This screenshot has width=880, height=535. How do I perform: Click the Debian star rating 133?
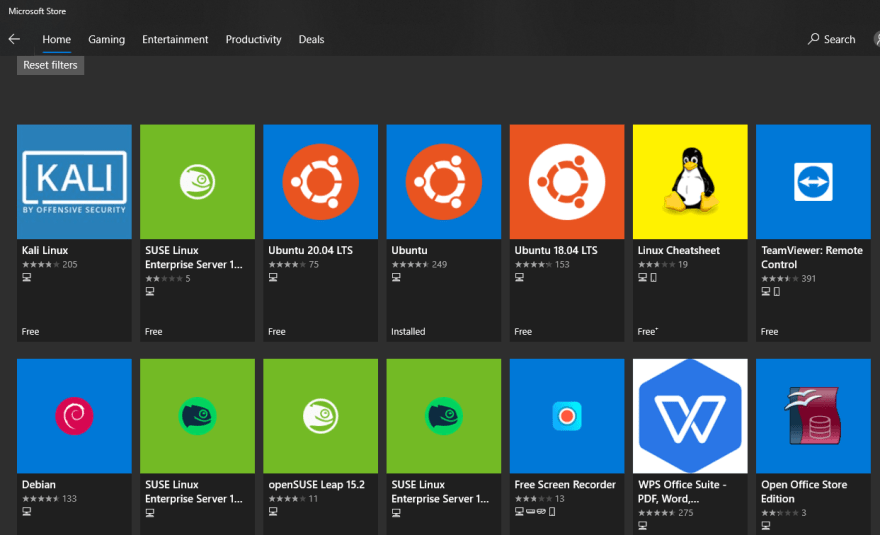click(x=49, y=499)
